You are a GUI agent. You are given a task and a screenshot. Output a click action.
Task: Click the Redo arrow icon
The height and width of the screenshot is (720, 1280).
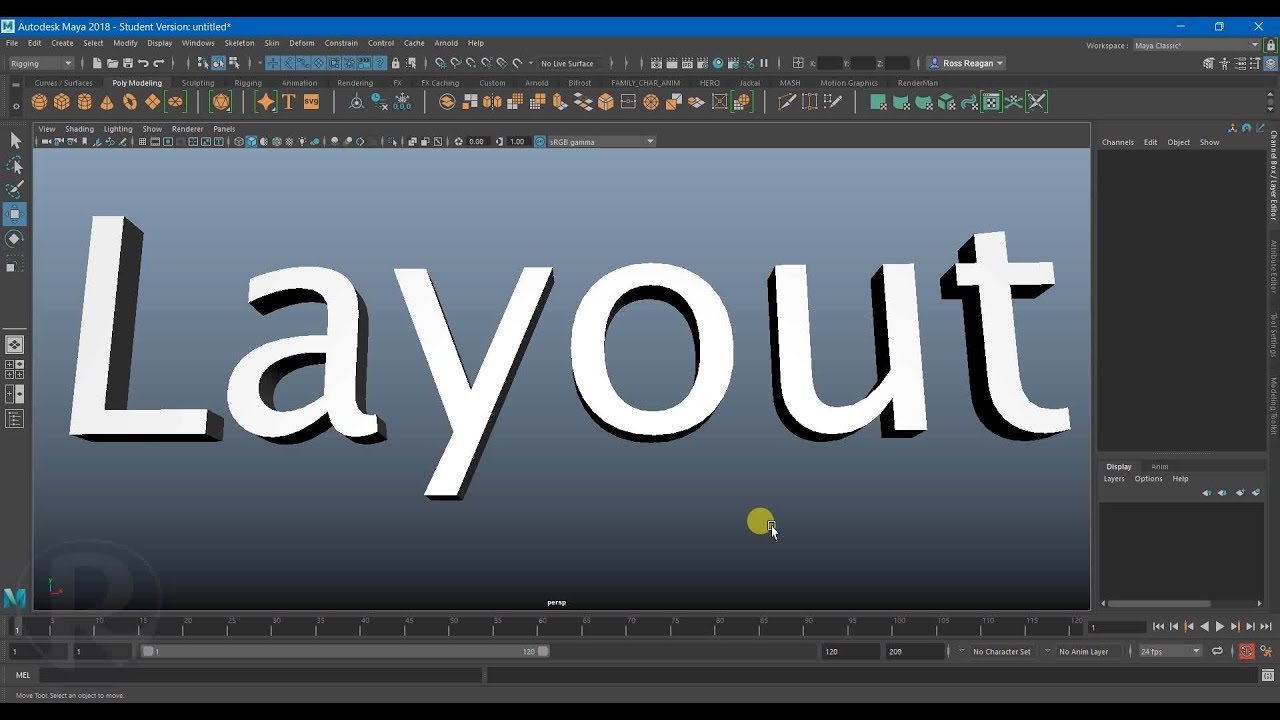[158, 63]
